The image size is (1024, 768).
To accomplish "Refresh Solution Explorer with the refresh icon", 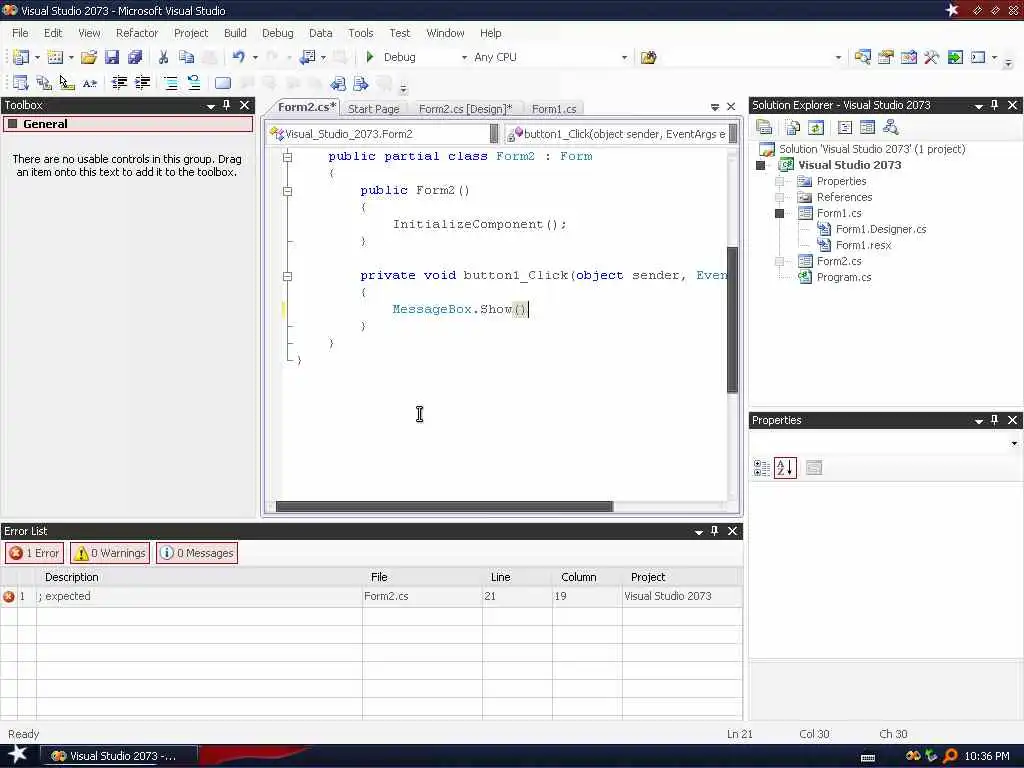I will 816,127.
